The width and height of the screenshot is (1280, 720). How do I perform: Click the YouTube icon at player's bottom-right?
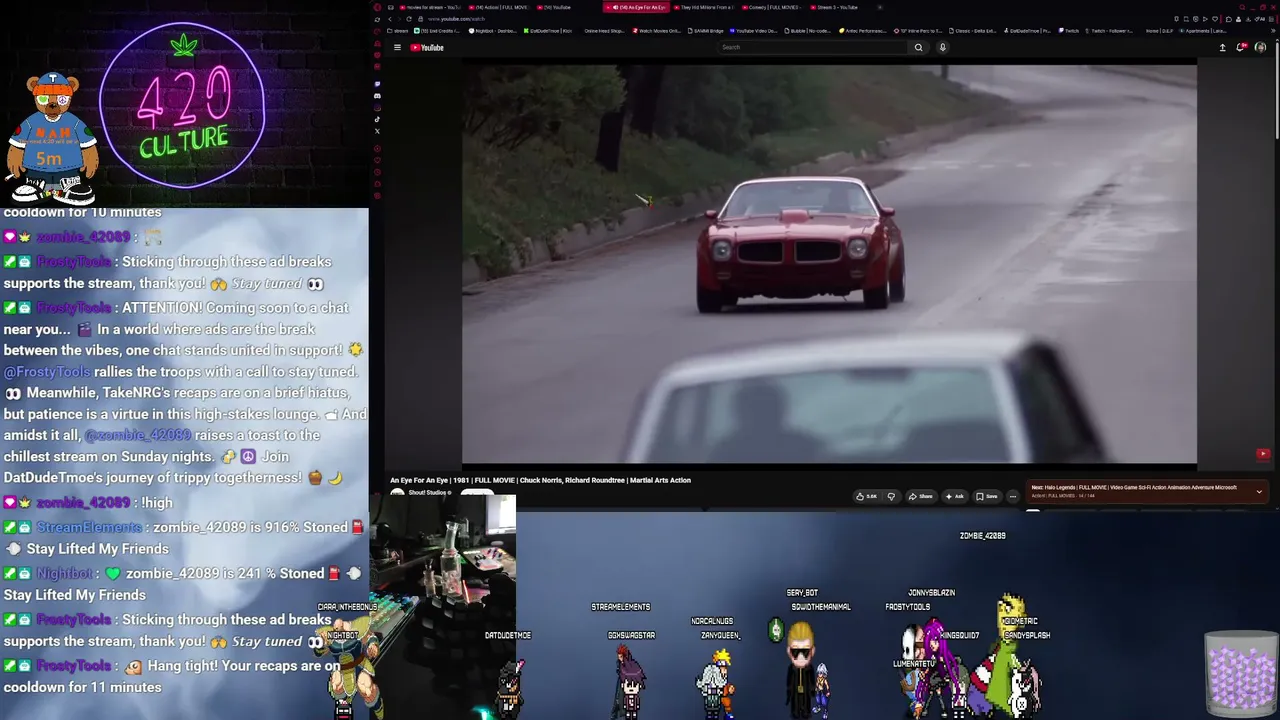click(1263, 454)
